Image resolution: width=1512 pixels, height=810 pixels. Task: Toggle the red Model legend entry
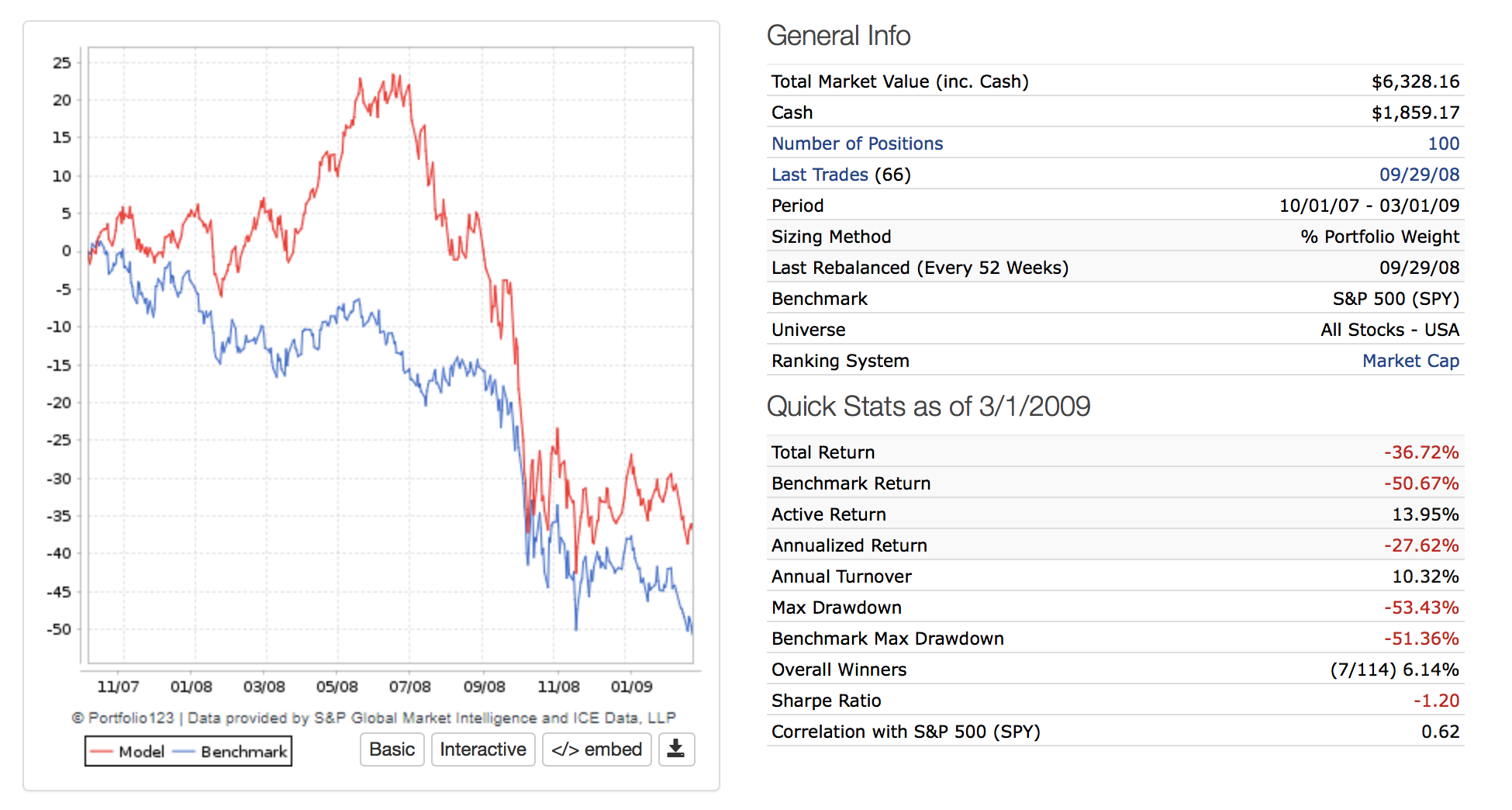point(127,752)
